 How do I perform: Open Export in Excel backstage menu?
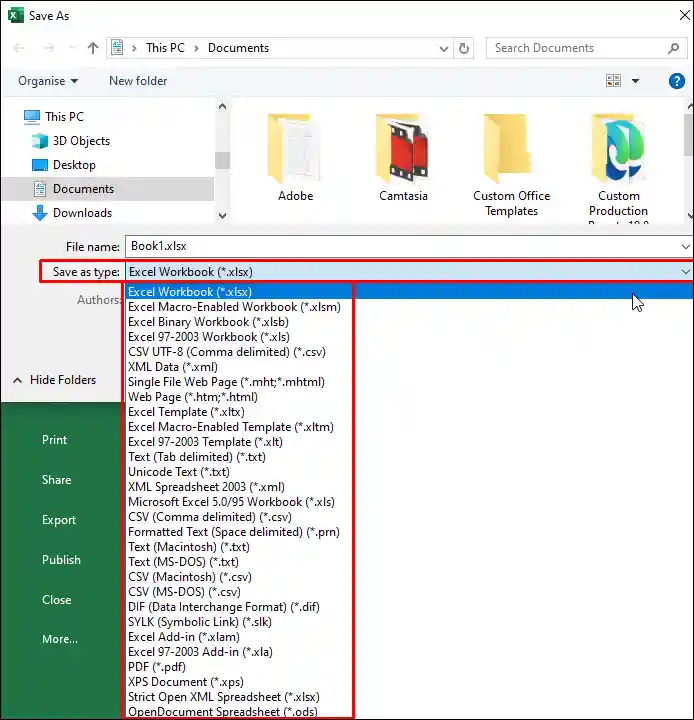coord(59,520)
